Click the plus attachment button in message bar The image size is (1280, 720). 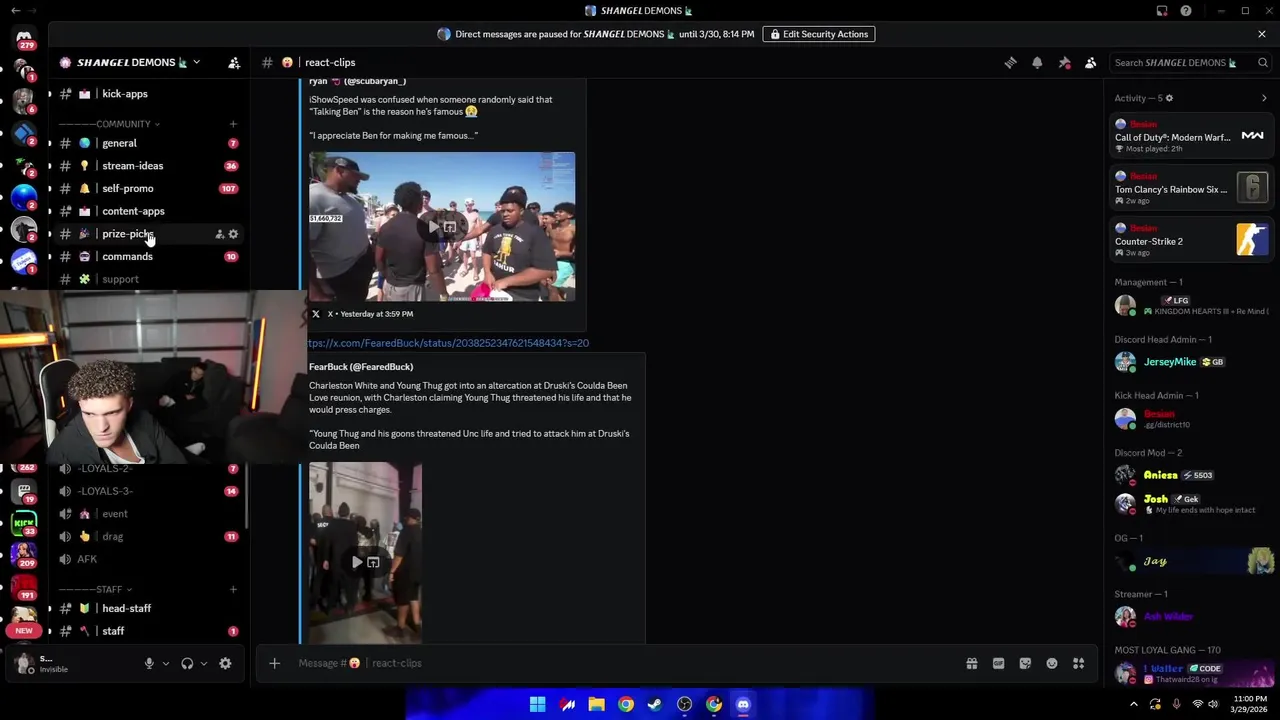click(x=274, y=663)
